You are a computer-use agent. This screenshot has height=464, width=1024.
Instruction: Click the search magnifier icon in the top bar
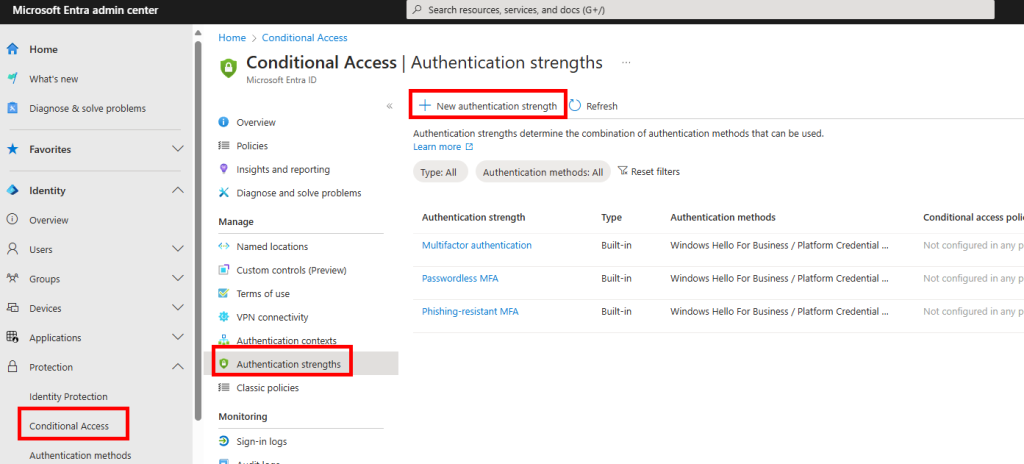[417, 10]
